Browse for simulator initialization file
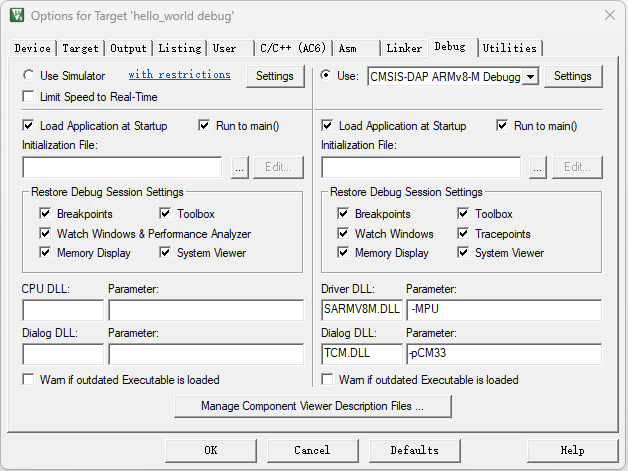 tap(239, 167)
